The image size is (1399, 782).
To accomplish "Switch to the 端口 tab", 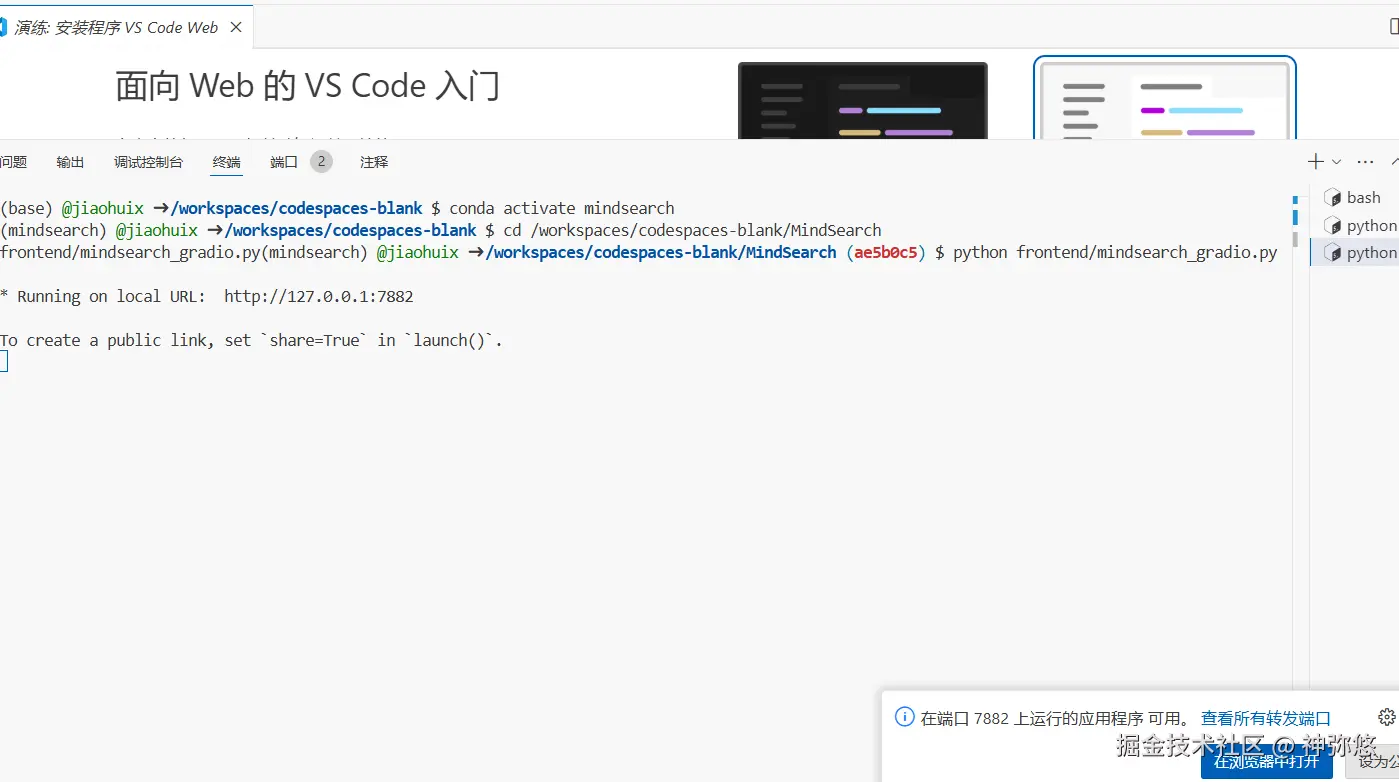I will pos(284,162).
